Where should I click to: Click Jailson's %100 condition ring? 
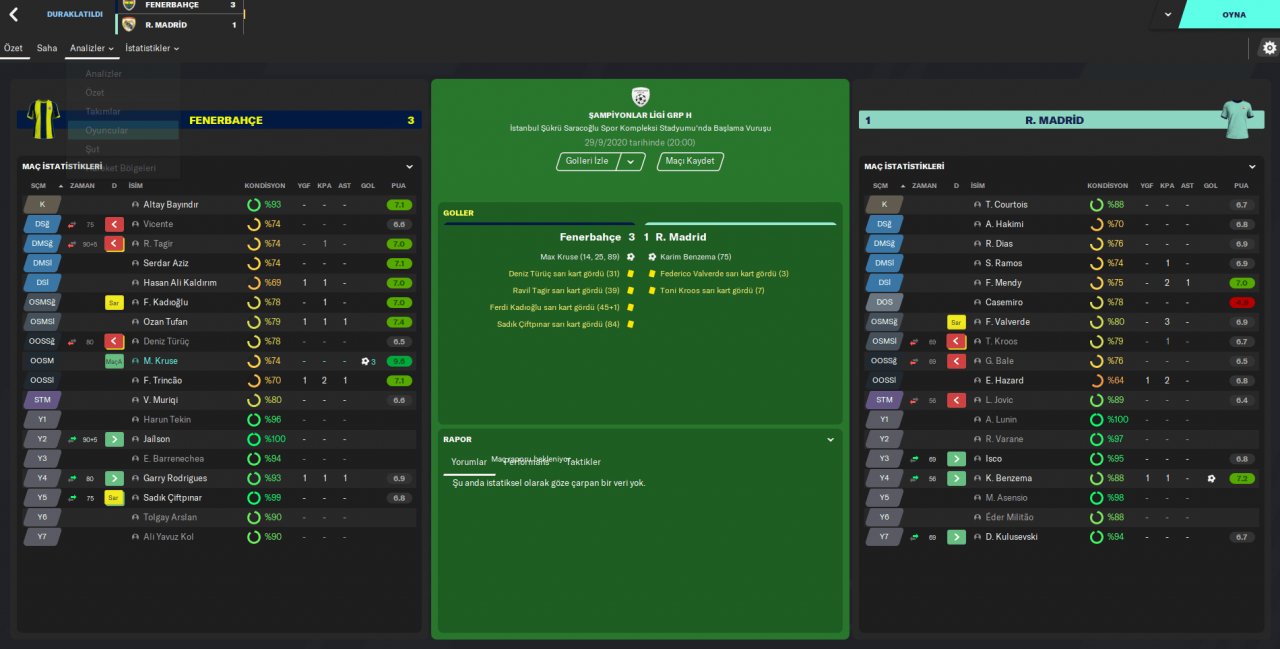click(254, 439)
